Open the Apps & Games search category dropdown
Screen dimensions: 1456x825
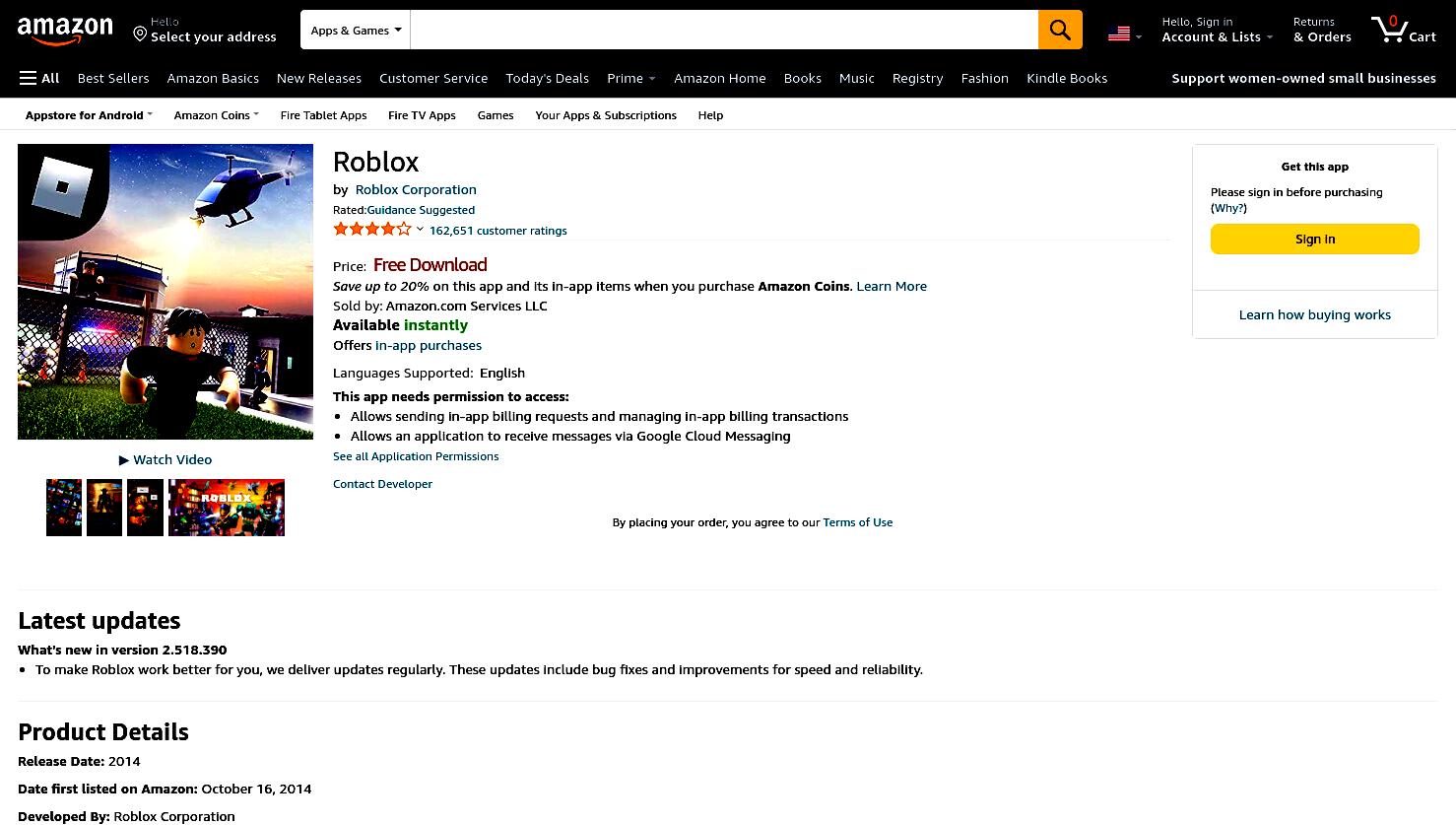356,30
